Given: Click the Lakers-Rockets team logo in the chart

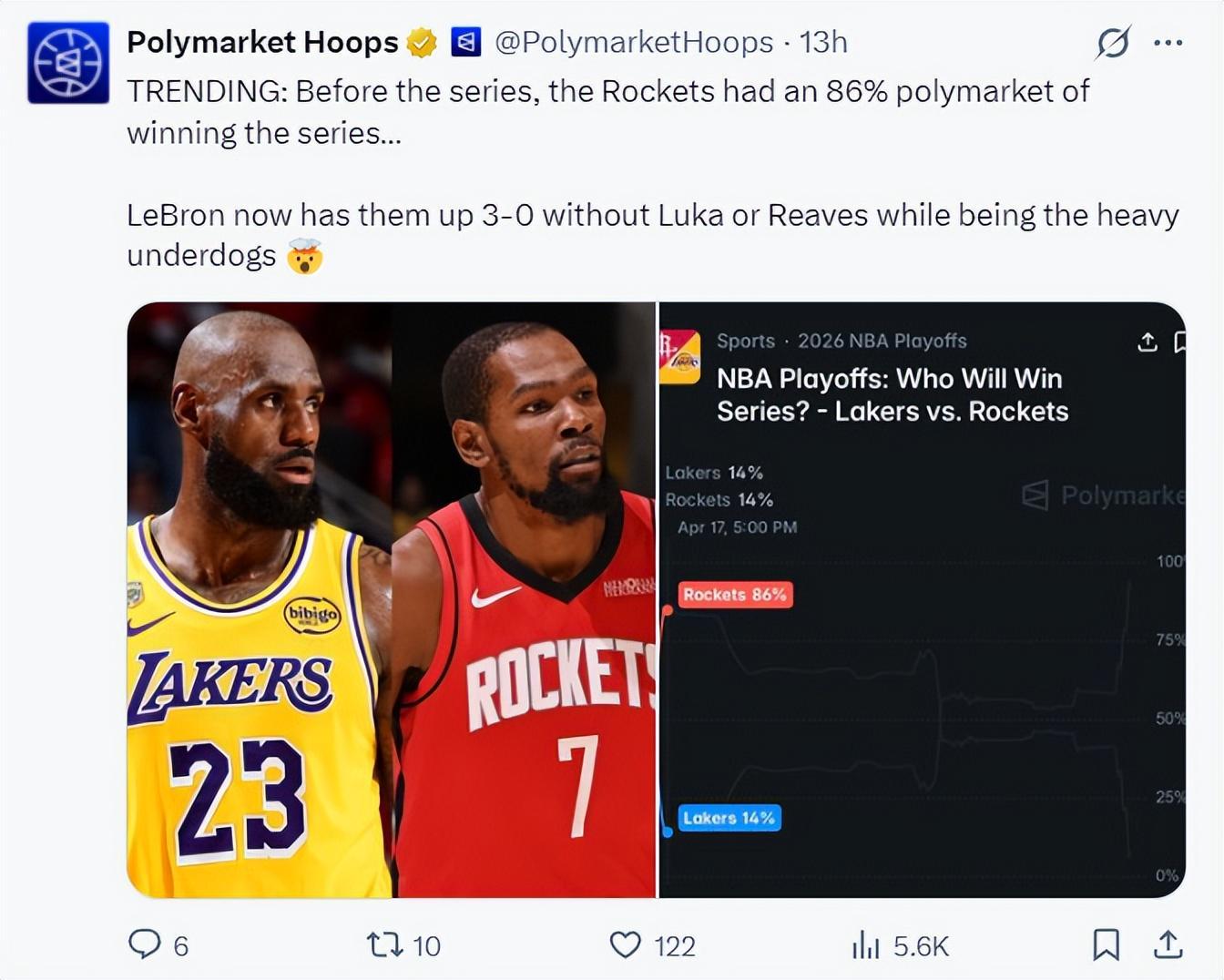Looking at the screenshot, I should (x=679, y=357).
